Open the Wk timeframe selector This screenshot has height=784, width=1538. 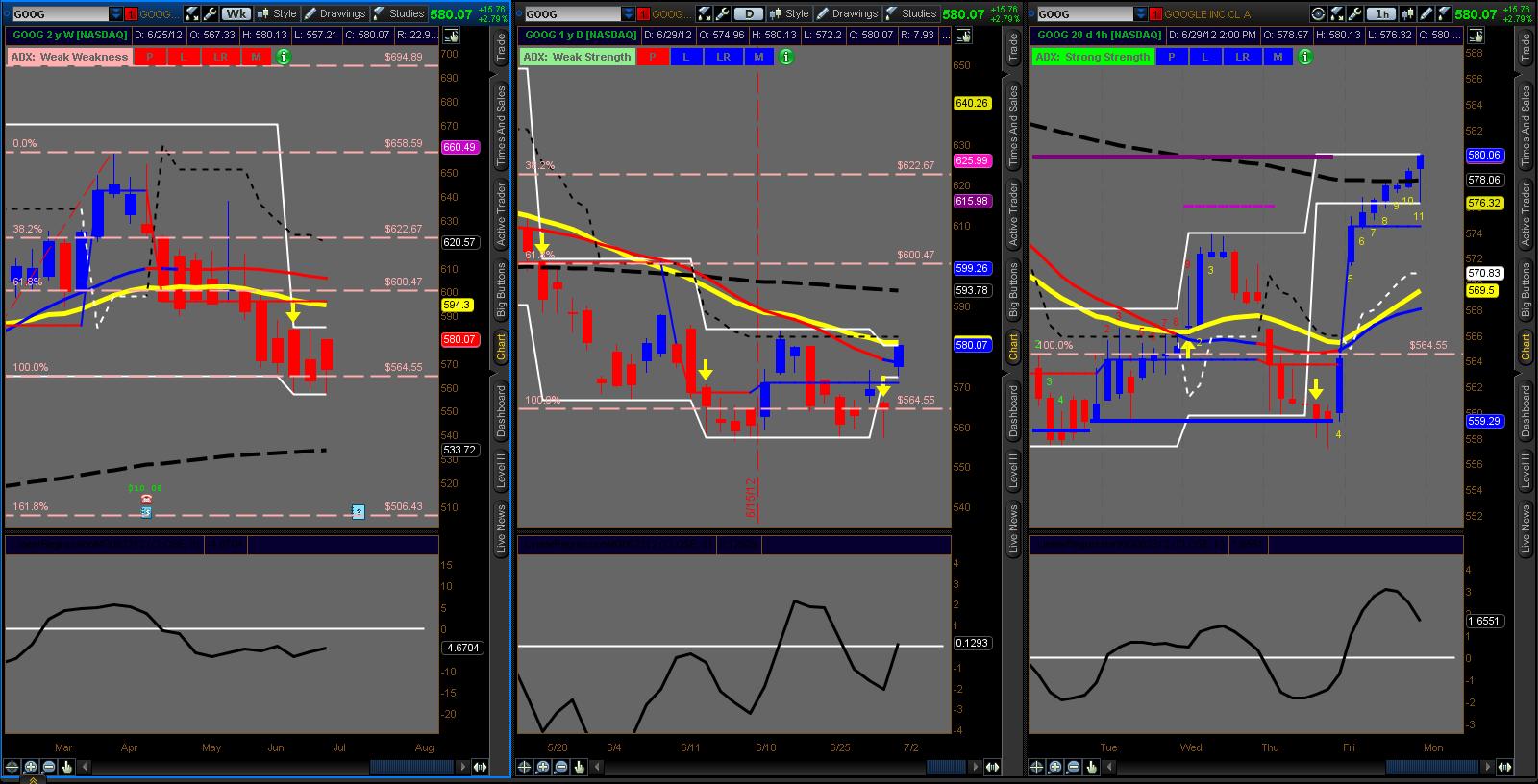(x=236, y=13)
